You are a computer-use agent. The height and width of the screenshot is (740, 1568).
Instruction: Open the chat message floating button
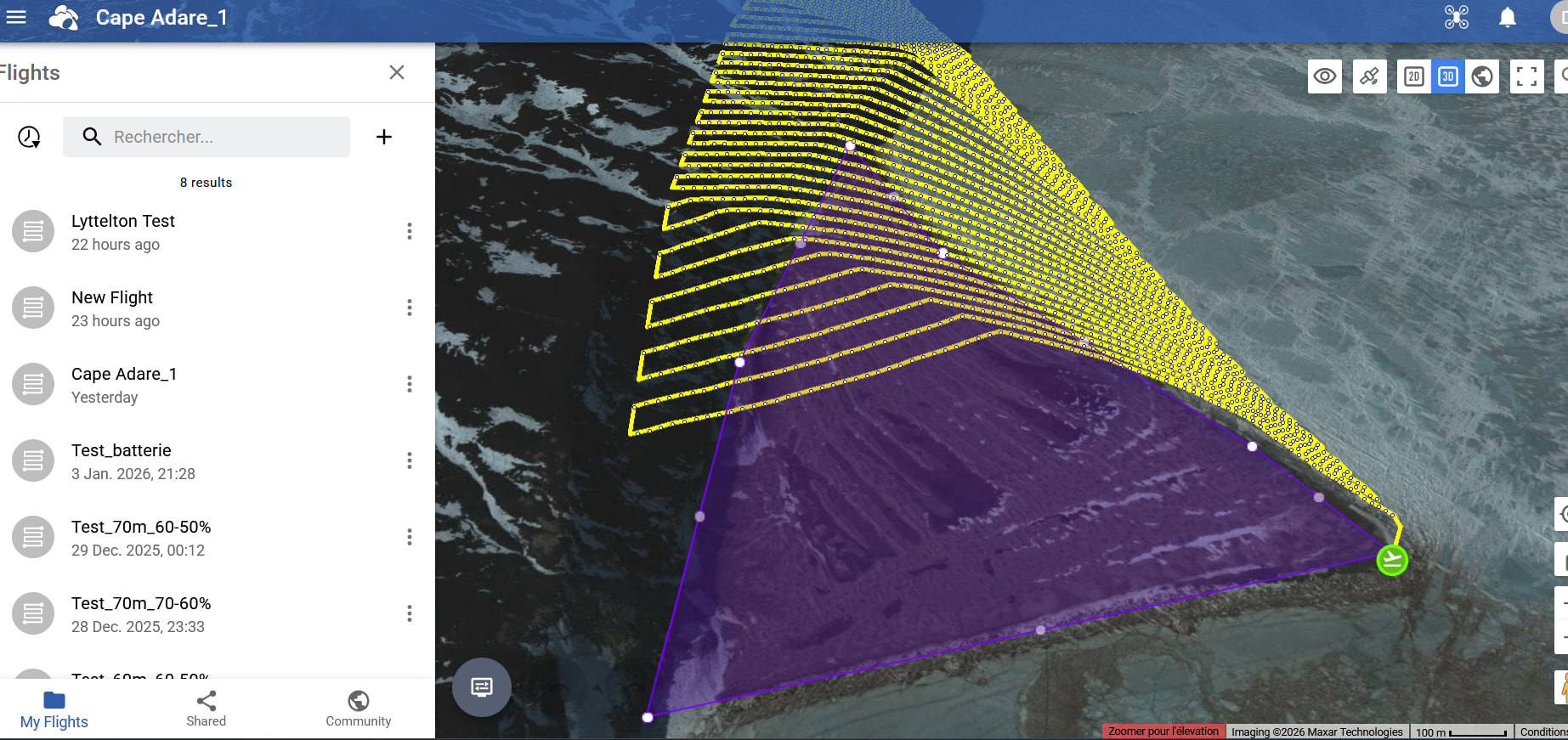click(x=481, y=686)
